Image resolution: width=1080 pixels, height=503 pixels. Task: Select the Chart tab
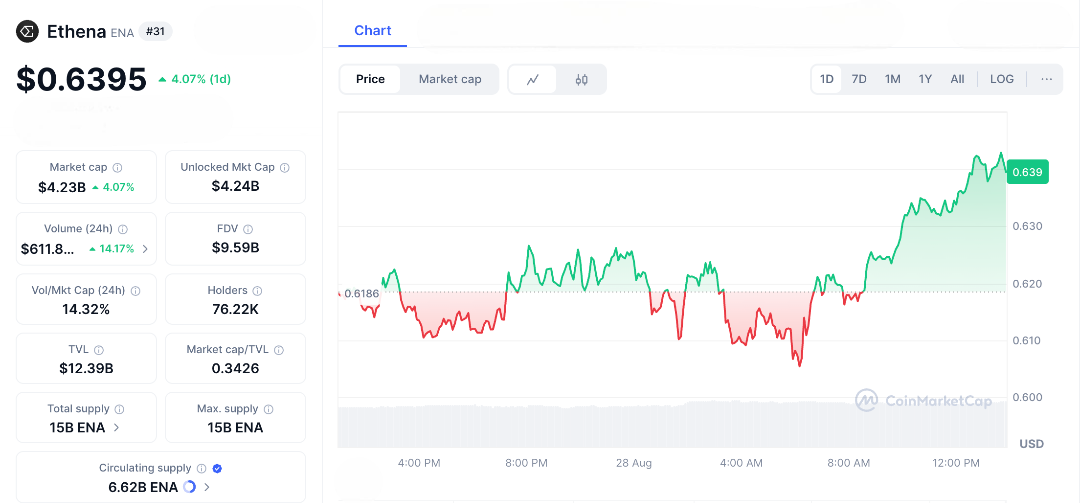point(373,30)
